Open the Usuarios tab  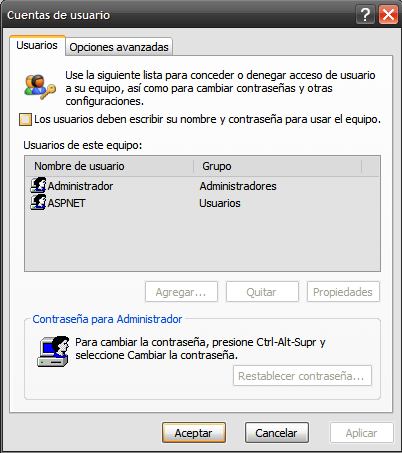coord(37,45)
